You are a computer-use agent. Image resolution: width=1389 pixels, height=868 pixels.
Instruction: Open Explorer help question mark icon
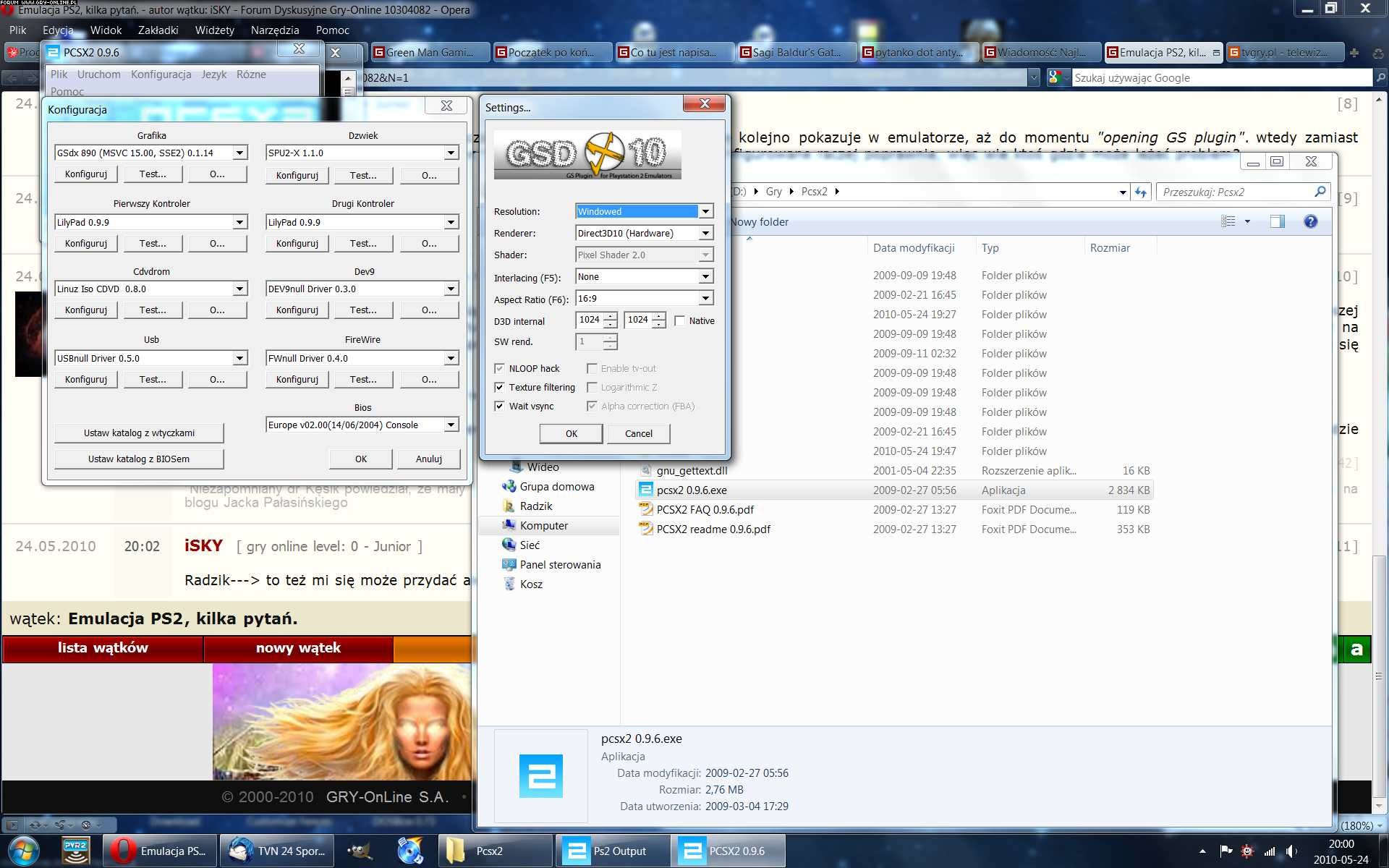(1310, 221)
